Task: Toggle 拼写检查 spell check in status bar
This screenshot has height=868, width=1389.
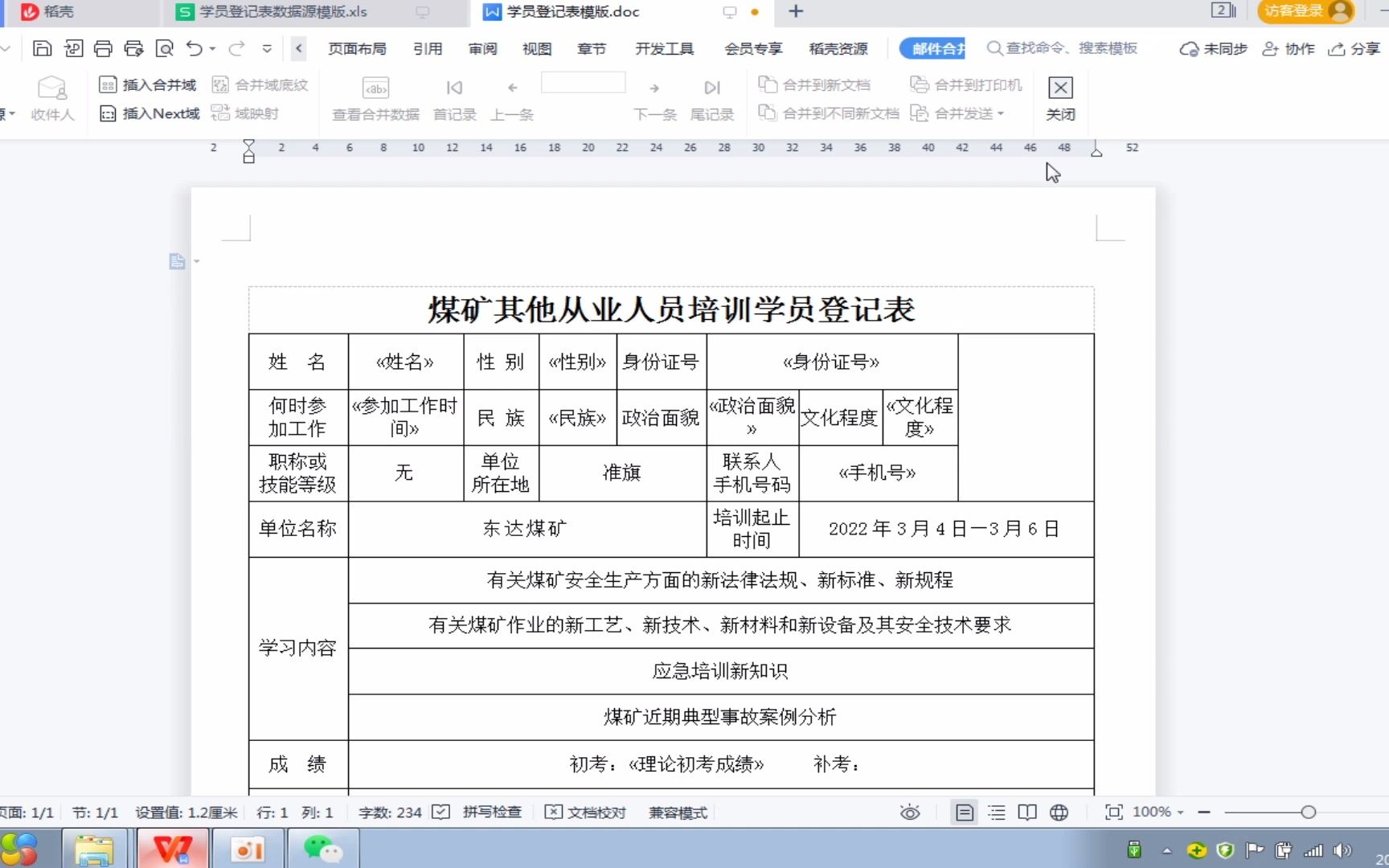Action: (x=477, y=812)
